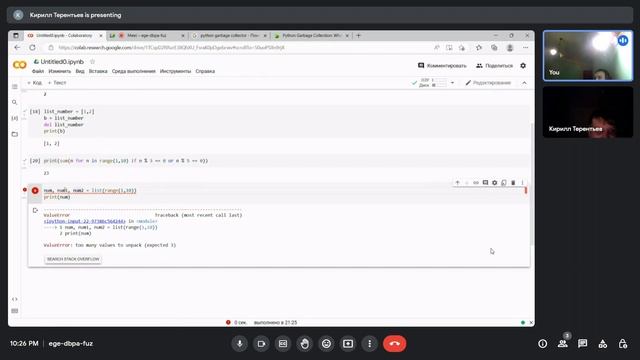Open the in-call chat panel

[582, 344]
